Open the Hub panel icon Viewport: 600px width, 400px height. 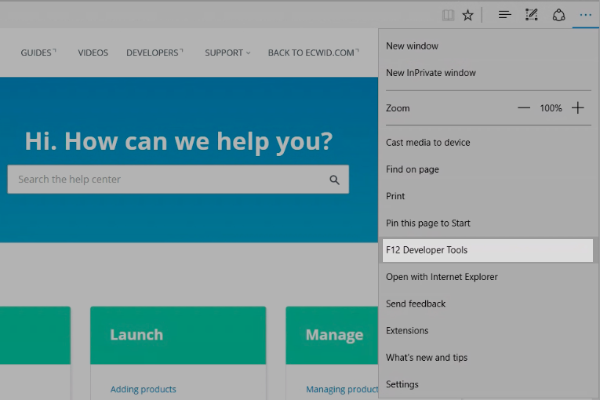(x=505, y=15)
